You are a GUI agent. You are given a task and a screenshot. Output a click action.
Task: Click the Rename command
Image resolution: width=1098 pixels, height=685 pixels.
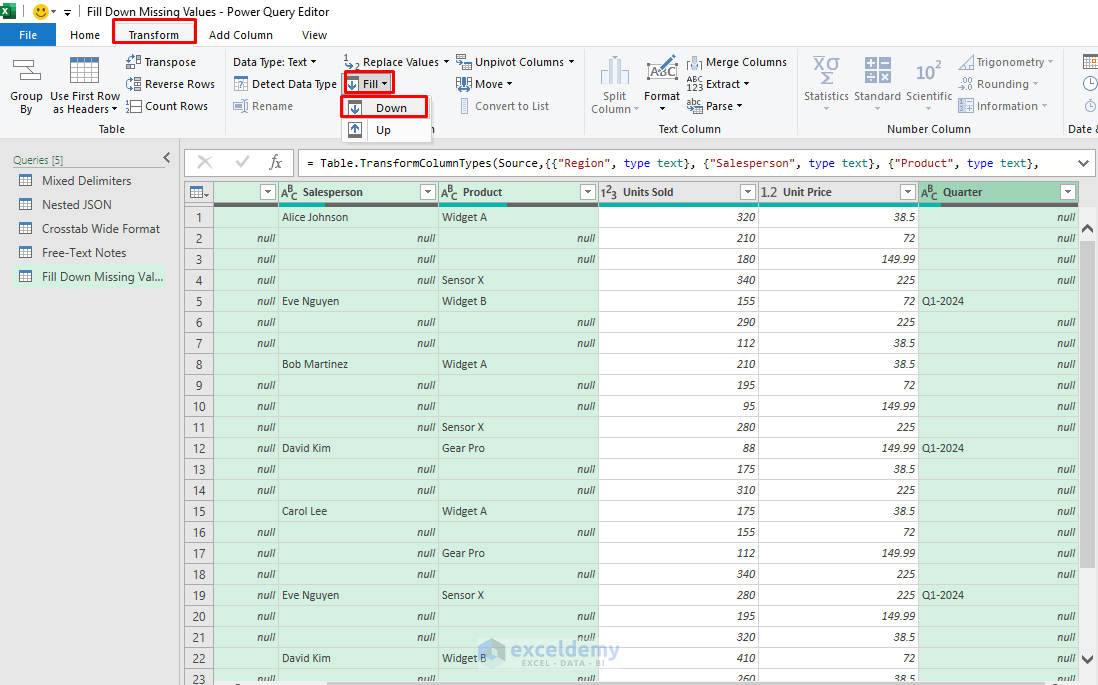(263, 106)
